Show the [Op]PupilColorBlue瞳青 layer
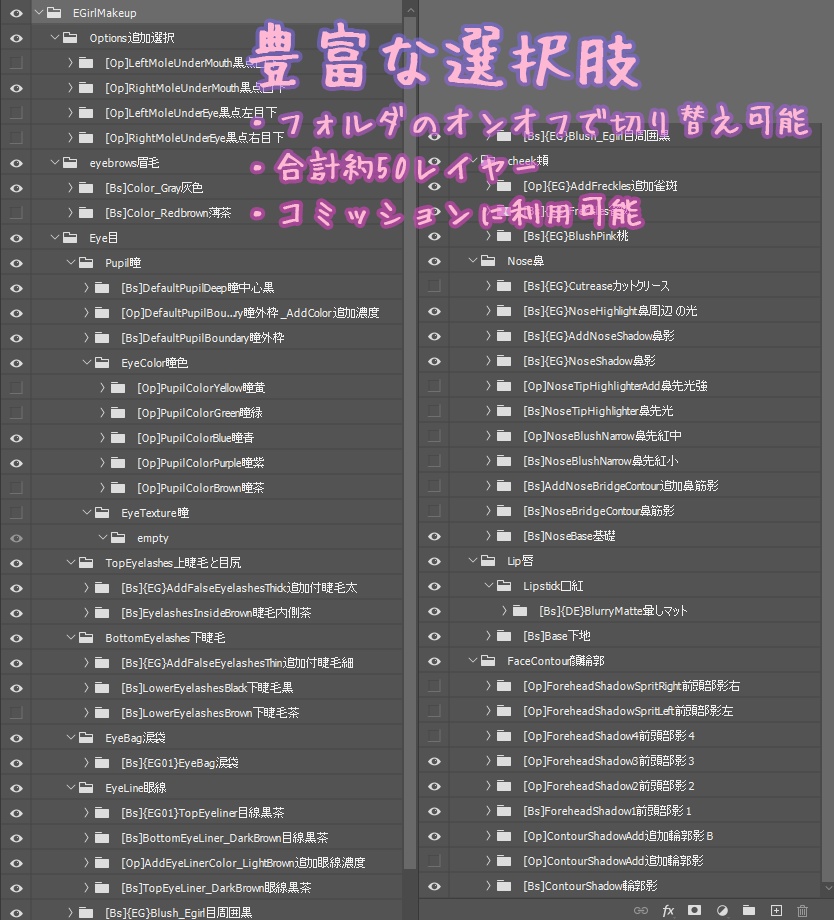834x920 pixels. tap(14, 437)
